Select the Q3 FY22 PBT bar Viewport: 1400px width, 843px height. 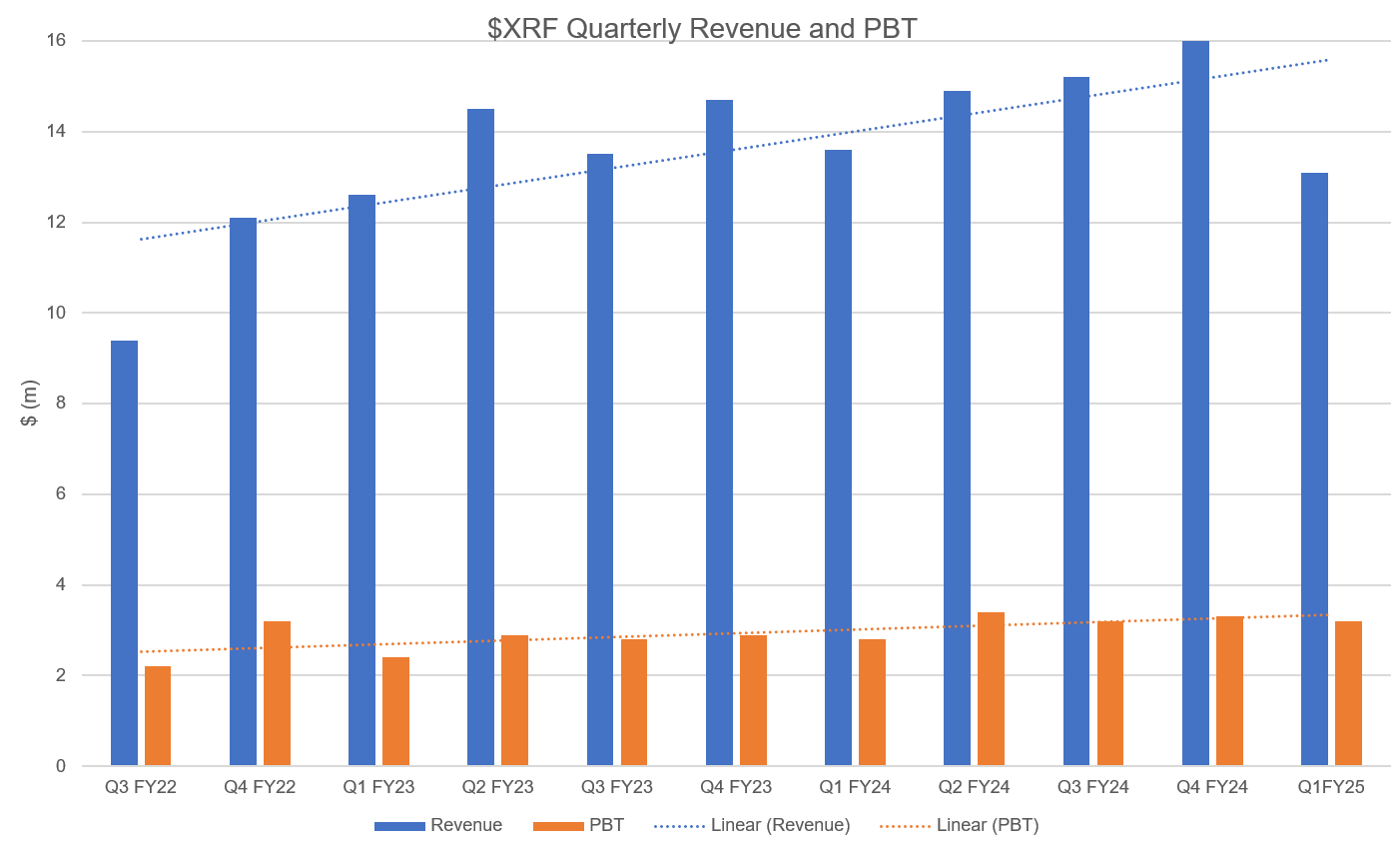point(158,716)
